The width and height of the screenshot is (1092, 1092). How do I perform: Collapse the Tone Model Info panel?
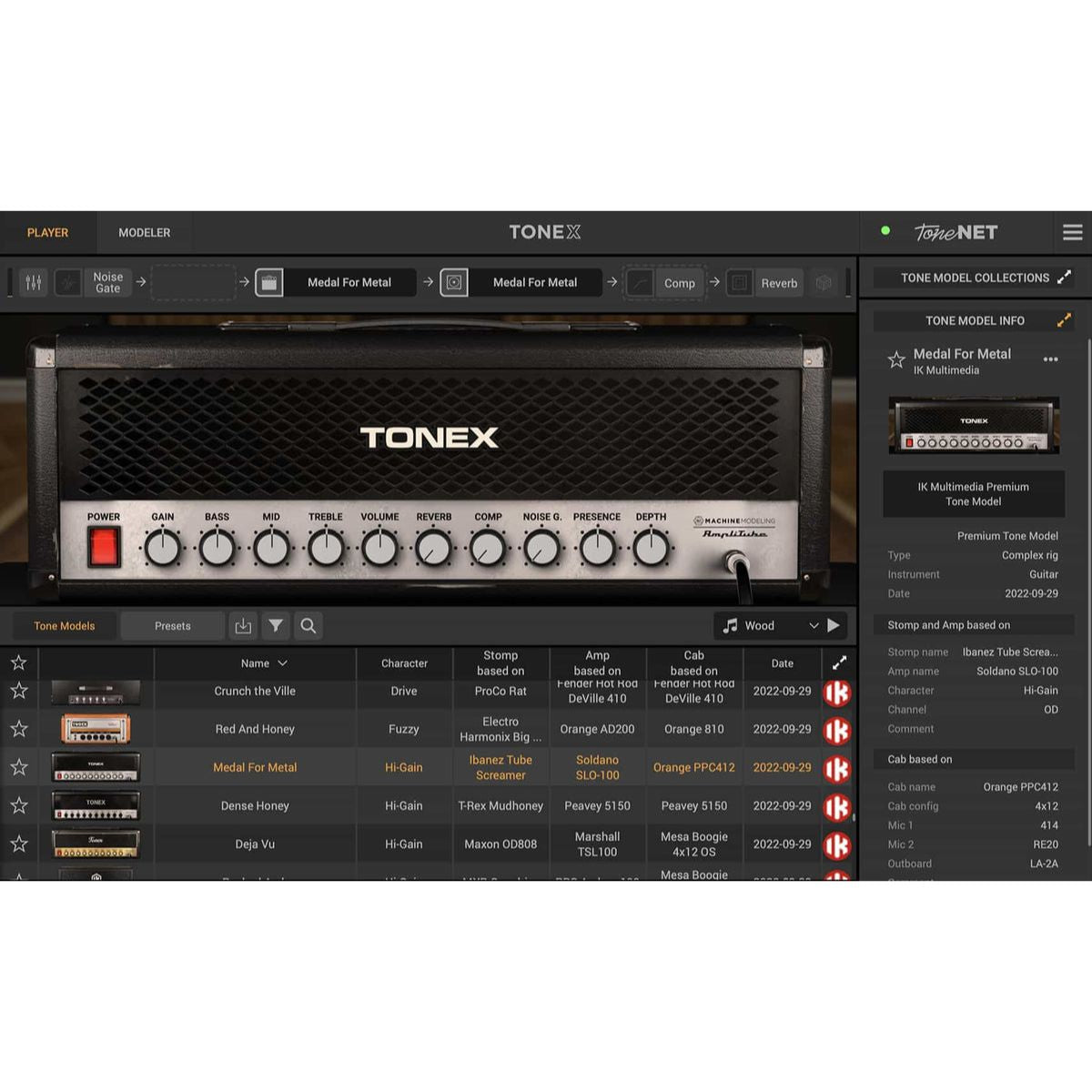[1064, 320]
